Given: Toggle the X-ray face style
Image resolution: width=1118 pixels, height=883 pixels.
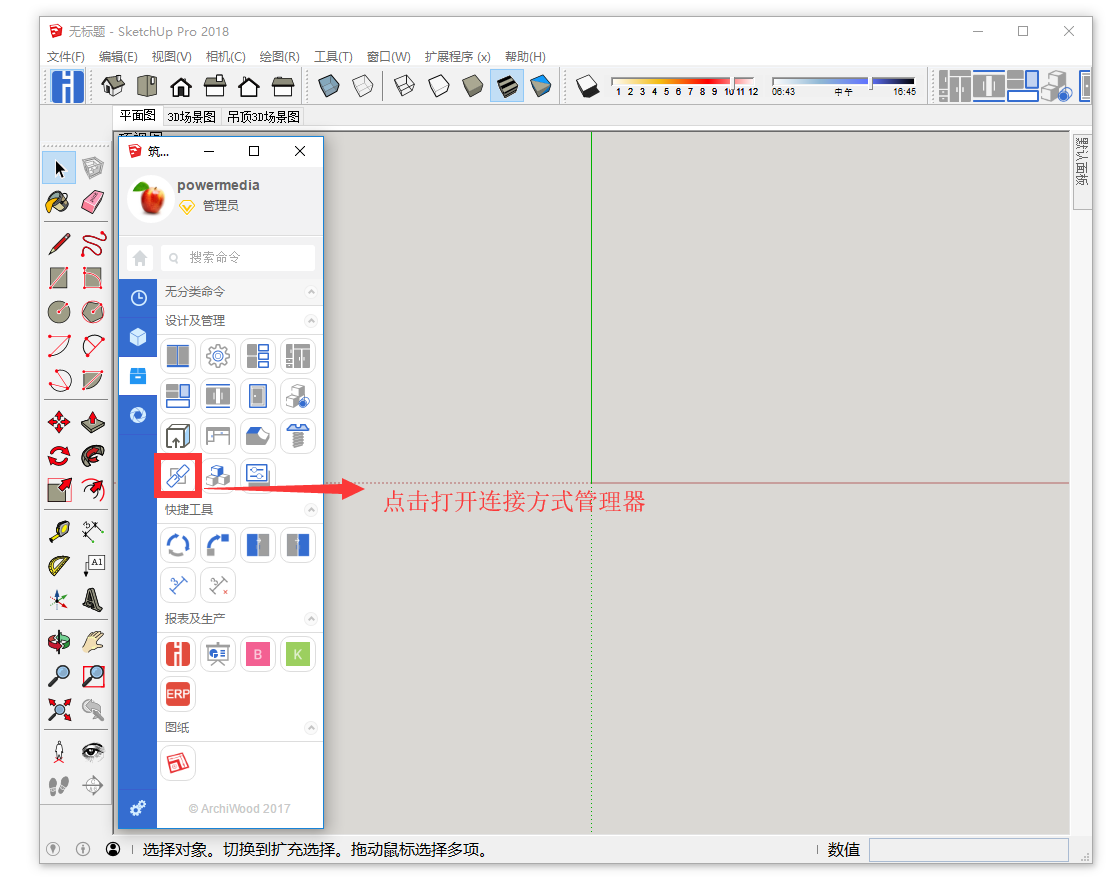Looking at the screenshot, I should pos(330,87).
